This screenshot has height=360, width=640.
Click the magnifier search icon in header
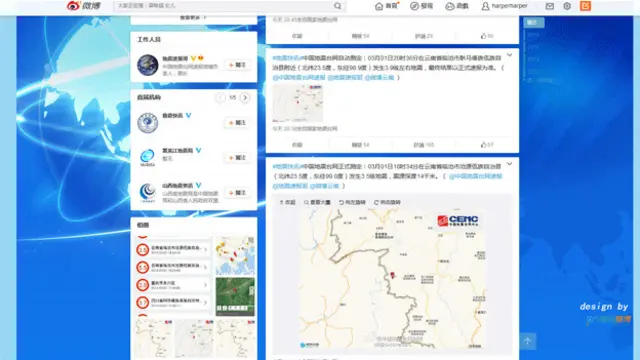(x=338, y=6)
